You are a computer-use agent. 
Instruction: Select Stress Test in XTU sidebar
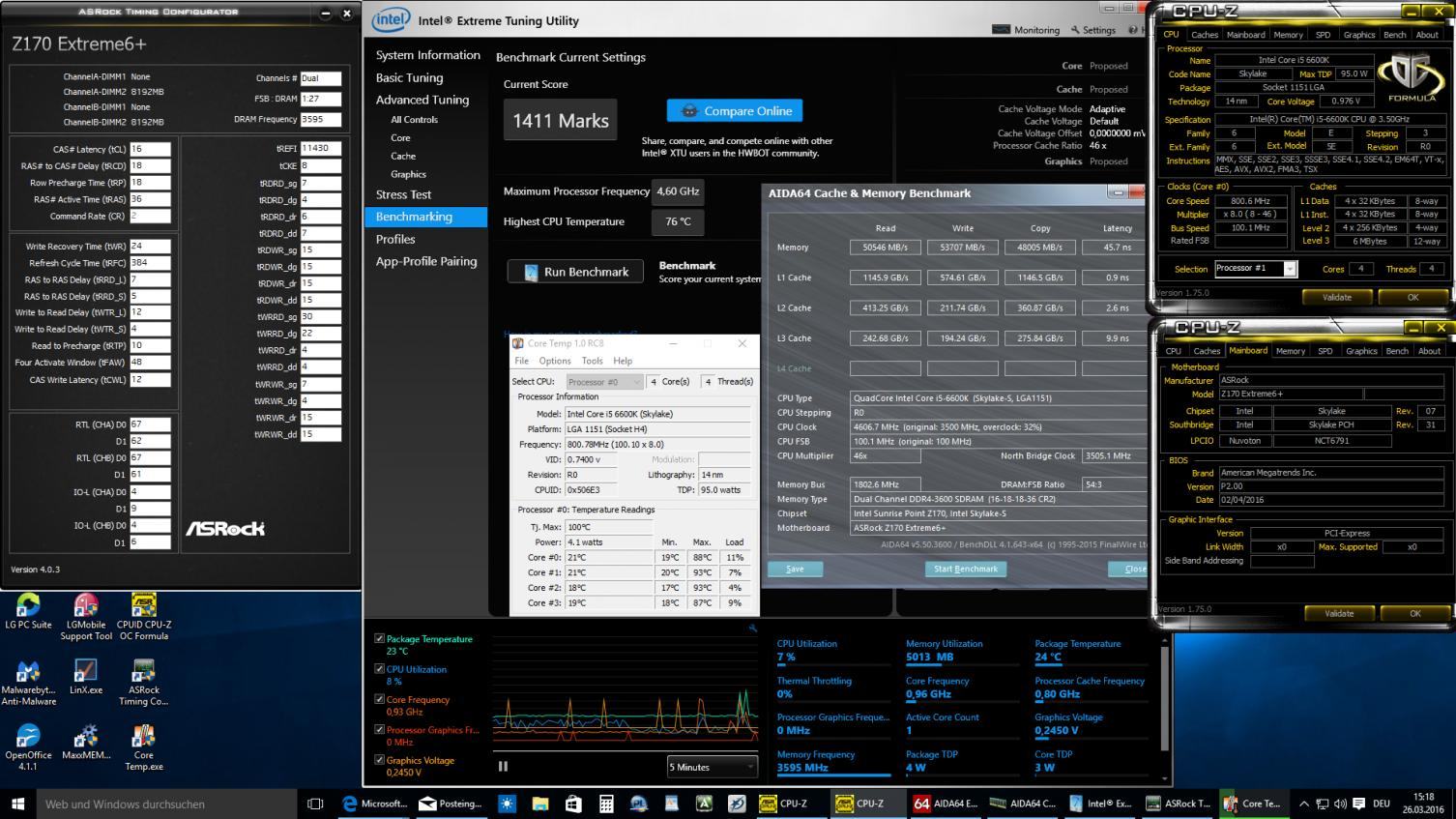(x=403, y=194)
